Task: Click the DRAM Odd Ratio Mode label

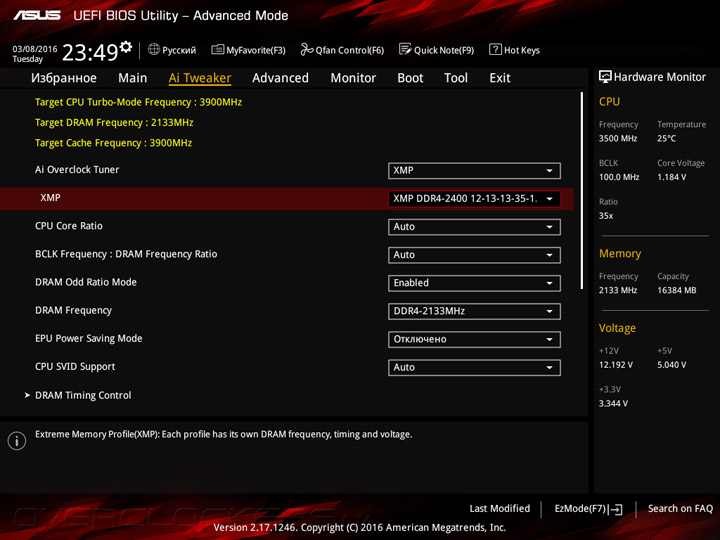Action: 86,282
